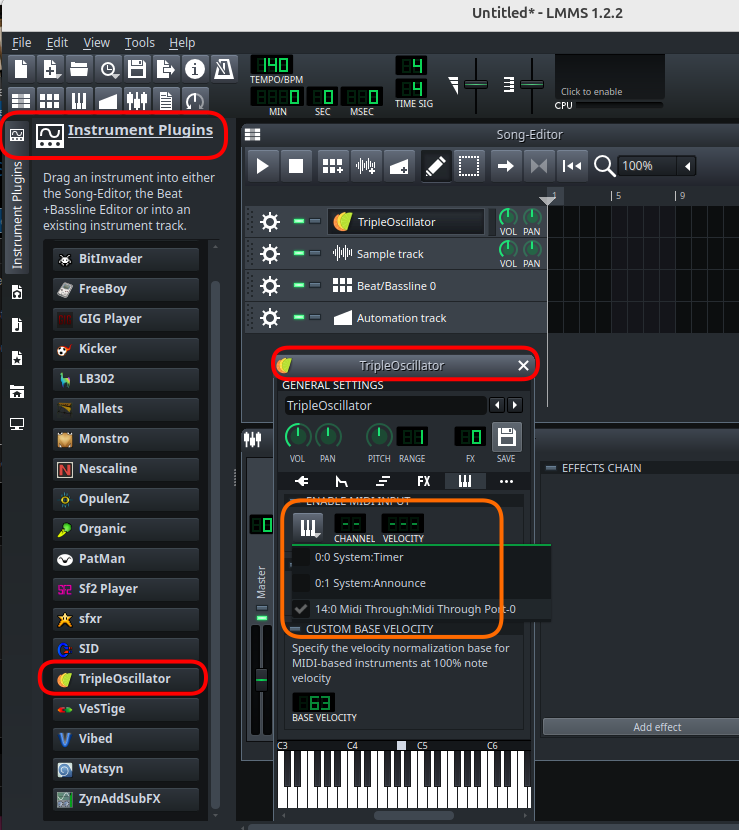Open Song-Editor window menu icon
The height and width of the screenshot is (830, 739).
coord(253,135)
